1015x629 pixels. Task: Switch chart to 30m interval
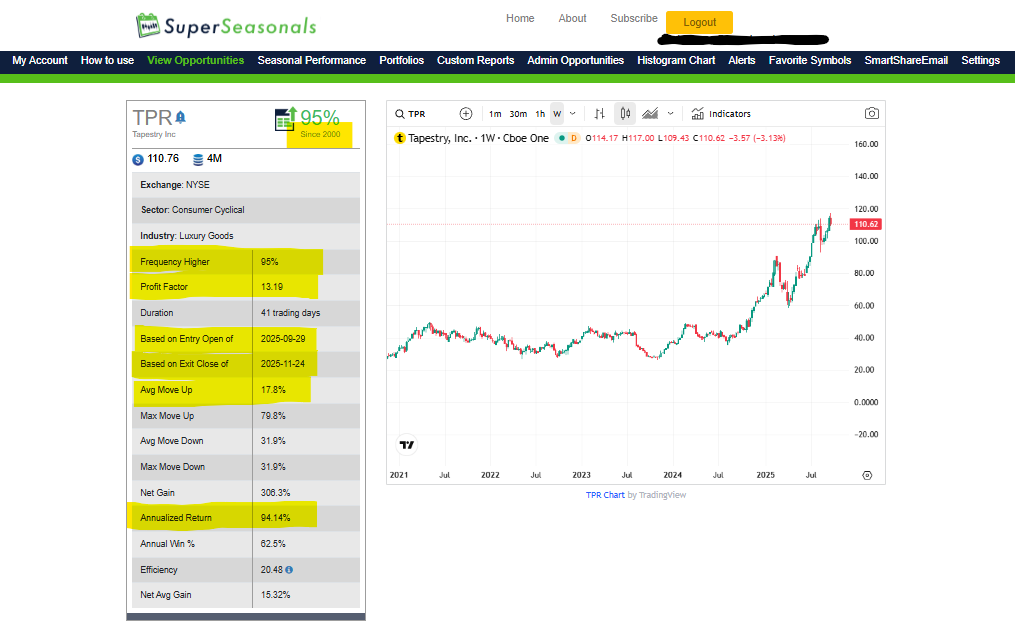(x=518, y=114)
